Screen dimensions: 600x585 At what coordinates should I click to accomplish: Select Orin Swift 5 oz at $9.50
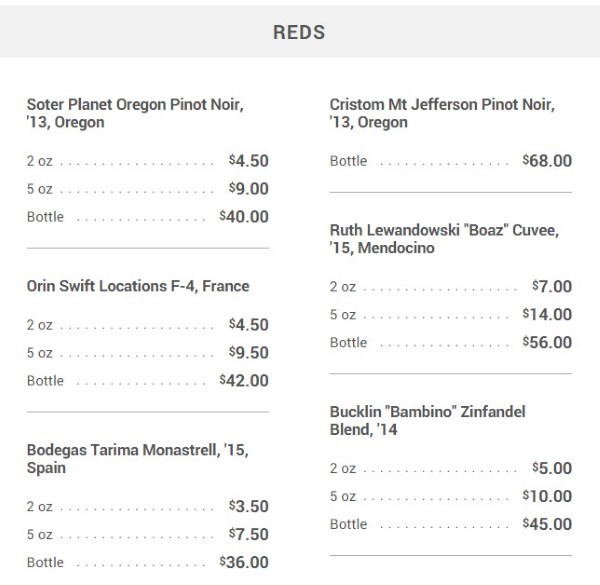click(x=148, y=353)
